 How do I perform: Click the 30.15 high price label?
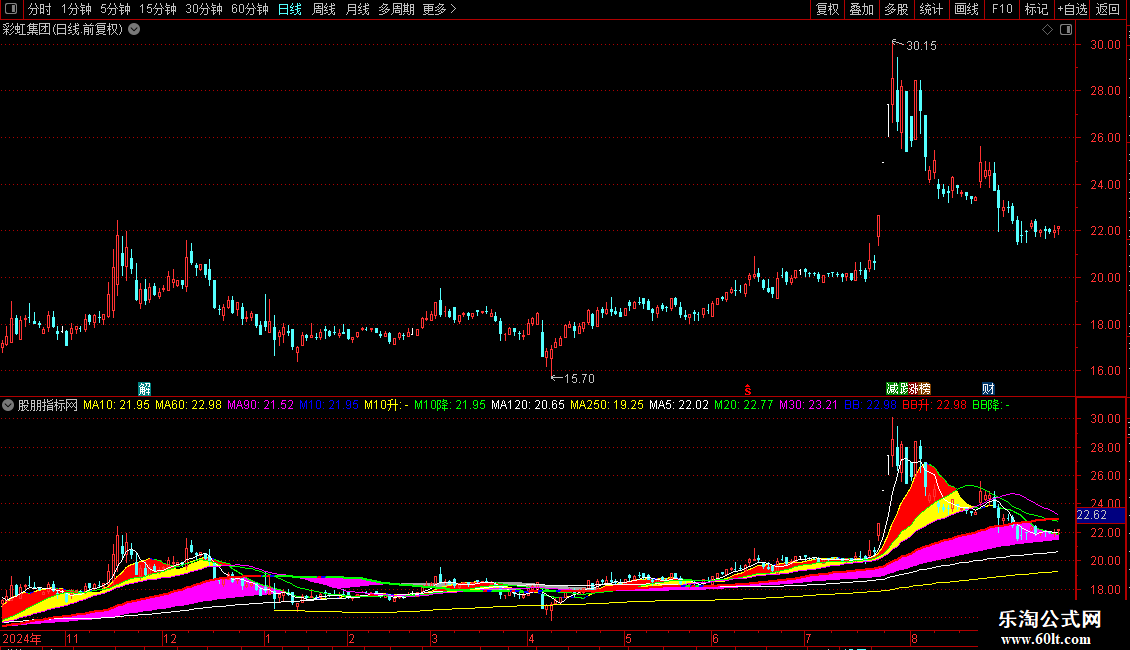[922, 46]
